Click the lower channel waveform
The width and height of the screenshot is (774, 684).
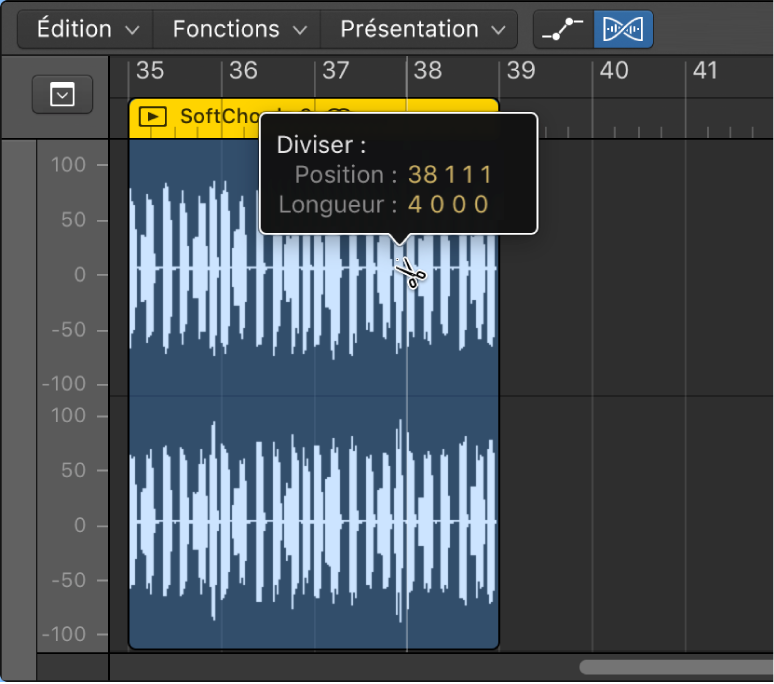[313, 521]
